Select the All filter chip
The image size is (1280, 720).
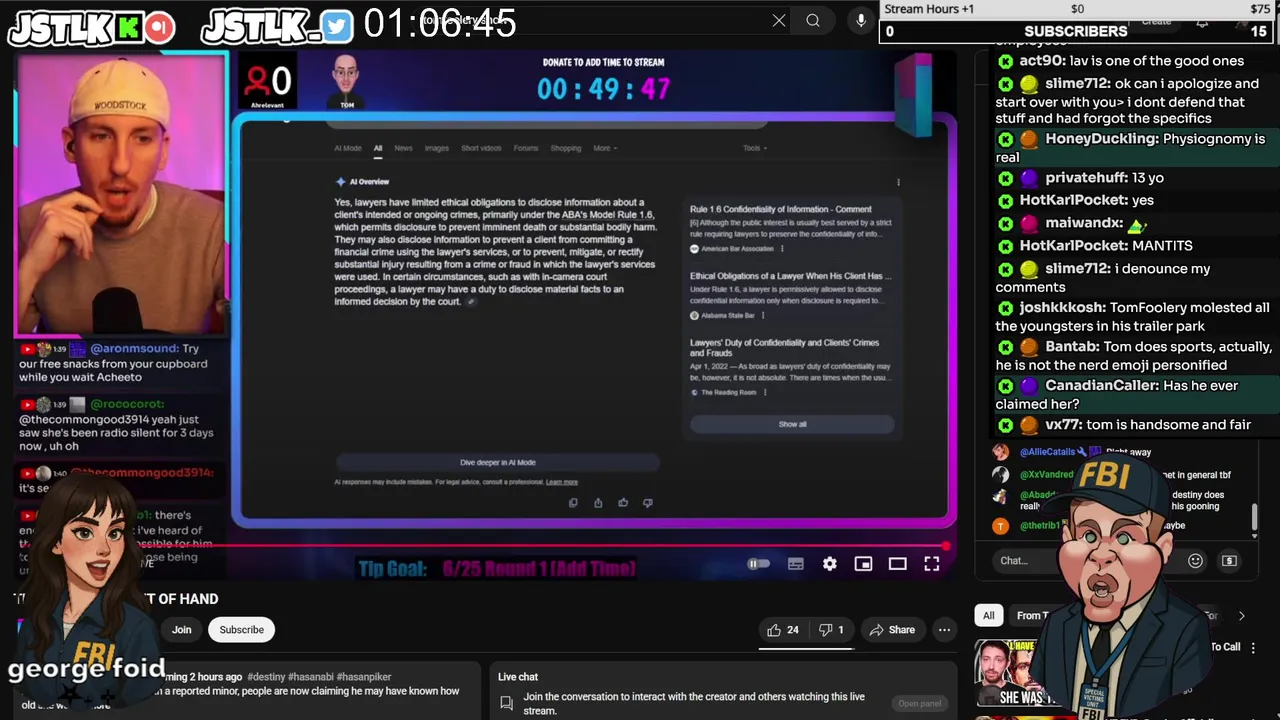point(989,616)
